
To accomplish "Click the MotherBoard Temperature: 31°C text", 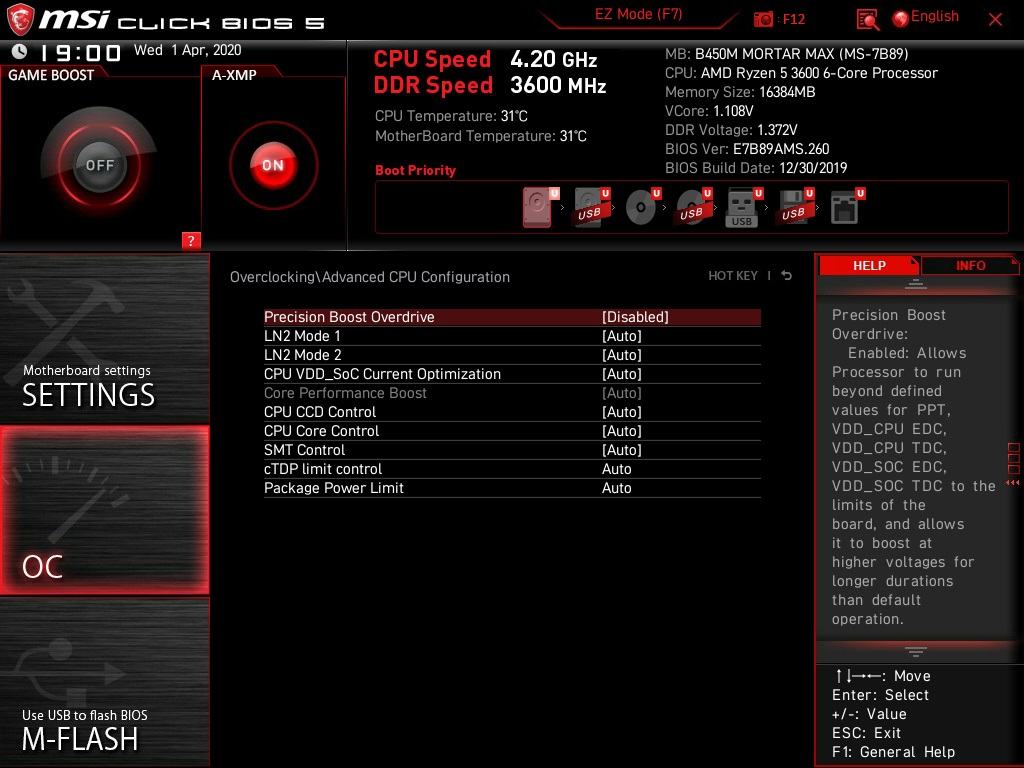I will pos(481,136).
